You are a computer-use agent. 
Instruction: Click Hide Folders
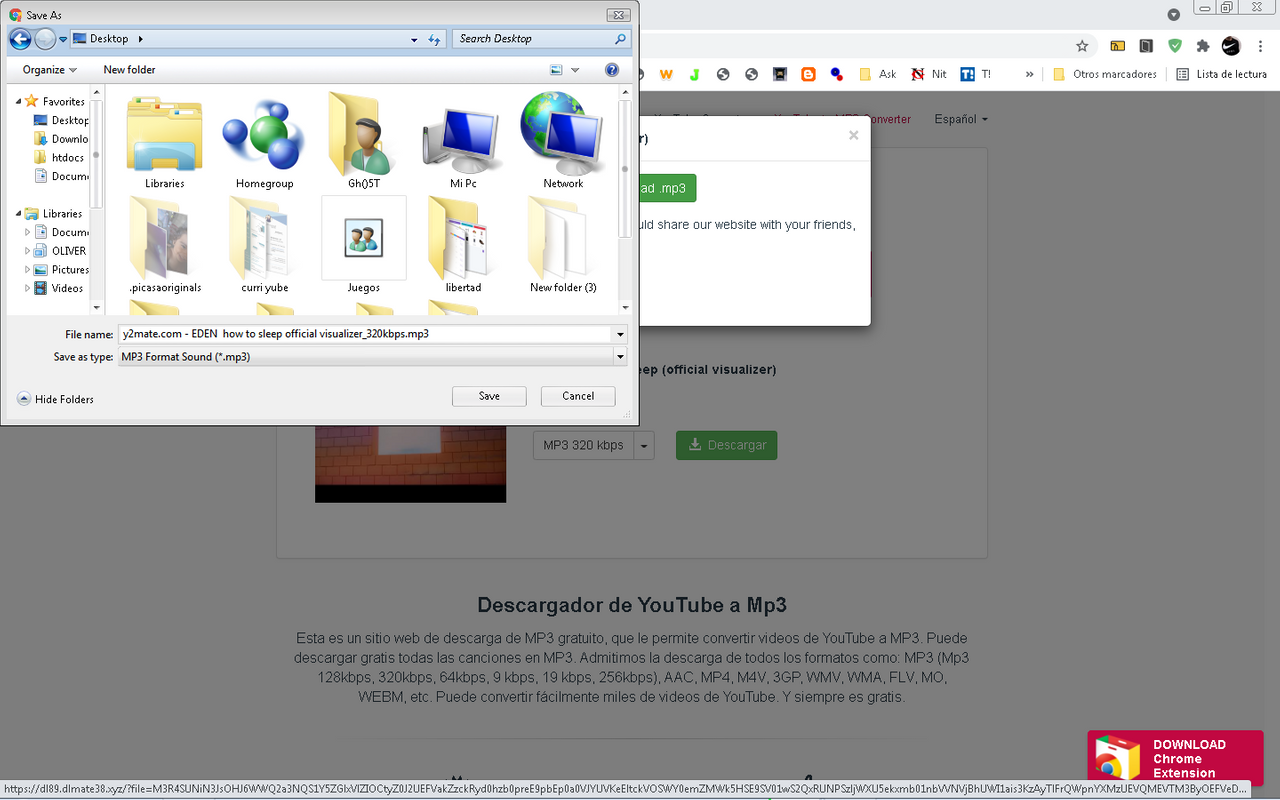coord(56,399)
